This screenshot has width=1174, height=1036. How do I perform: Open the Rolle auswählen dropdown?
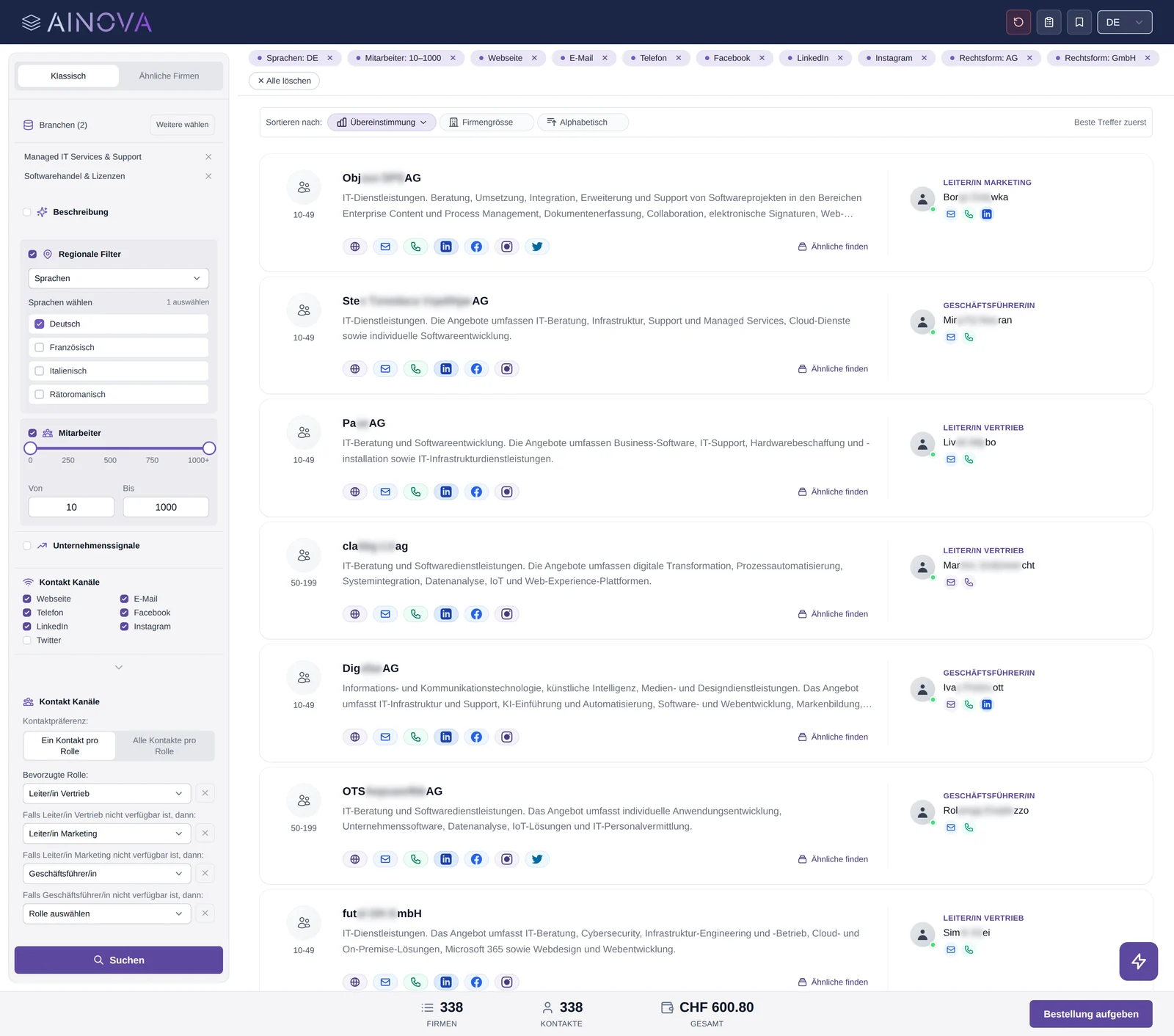pos(106,914)
